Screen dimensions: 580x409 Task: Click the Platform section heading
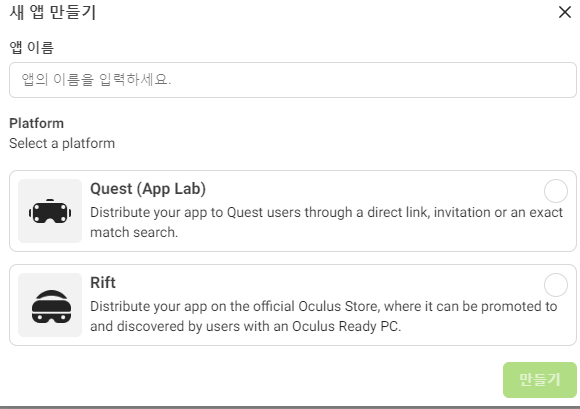pyautogui.click(x=36, y=123)
